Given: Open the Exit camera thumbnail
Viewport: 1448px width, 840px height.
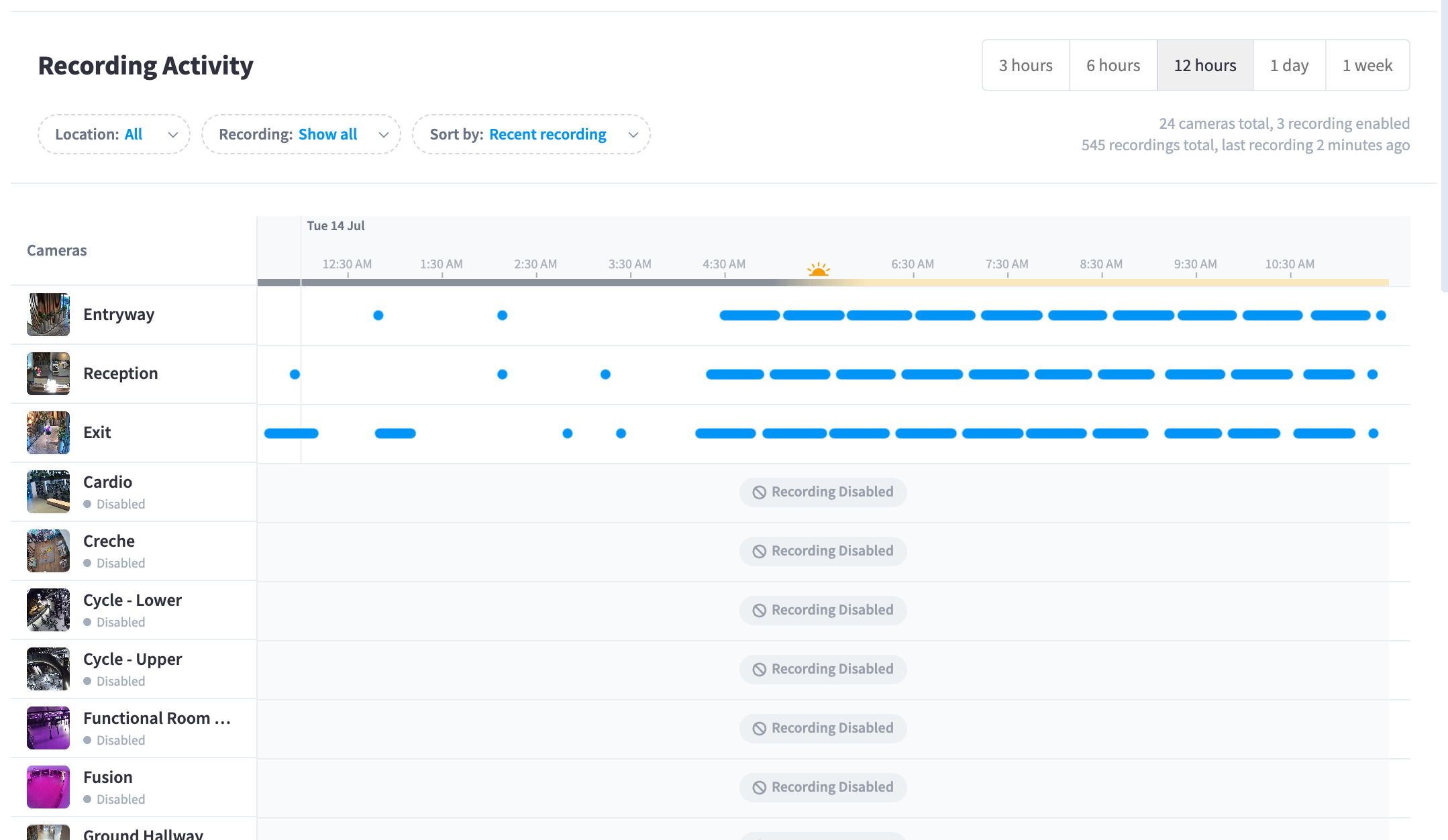Looking at the screenshot, I should point(48,433).
